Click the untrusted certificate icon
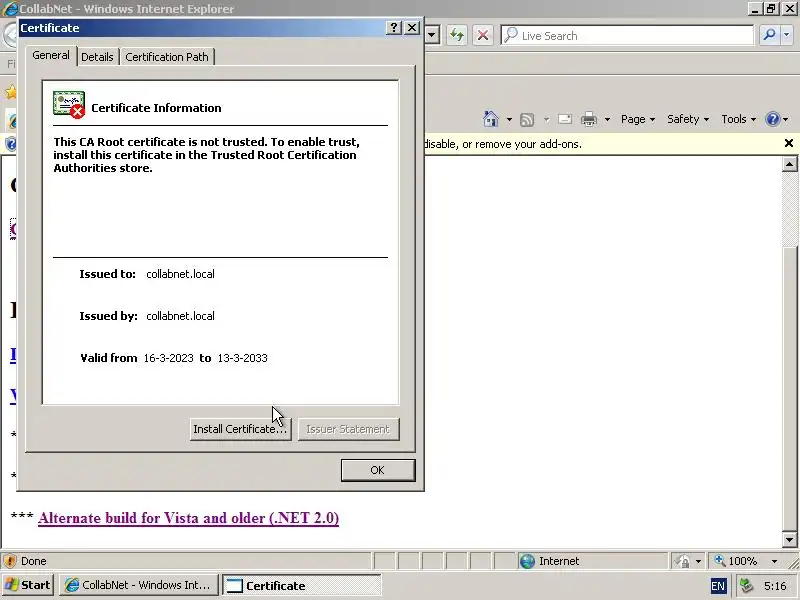Image resolution: width=800 pixels, height=600 pixels. point(69,105)
